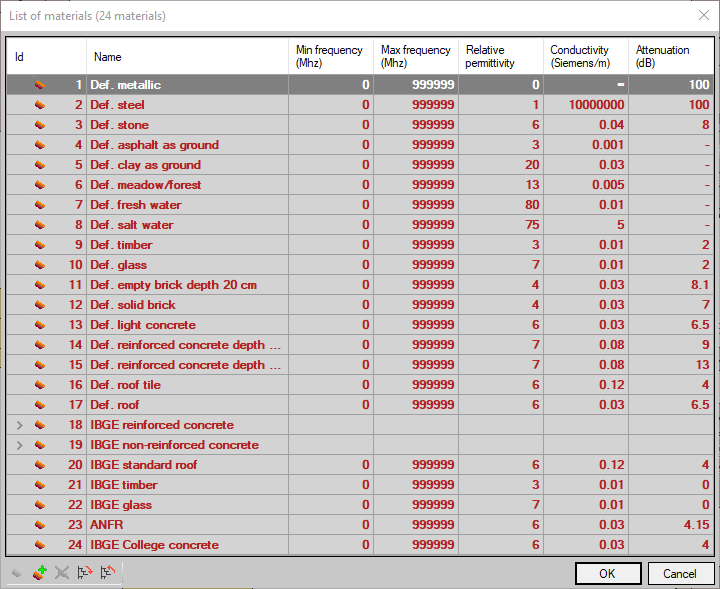Click the Add new material icon
The image size is (720, 589).
point(39,572)
